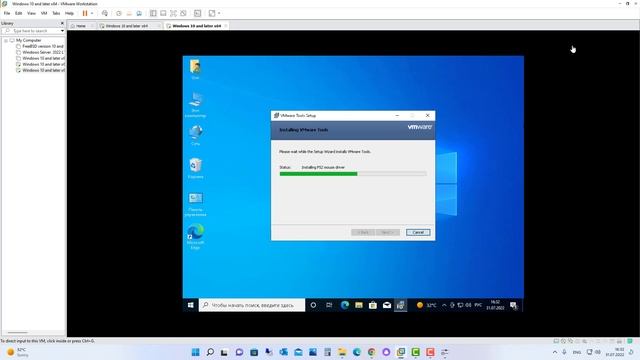The height and width of the screenshot is (360, 640).
Task: Close the VMware Tools Setup dialog
Action: [427, 116]
